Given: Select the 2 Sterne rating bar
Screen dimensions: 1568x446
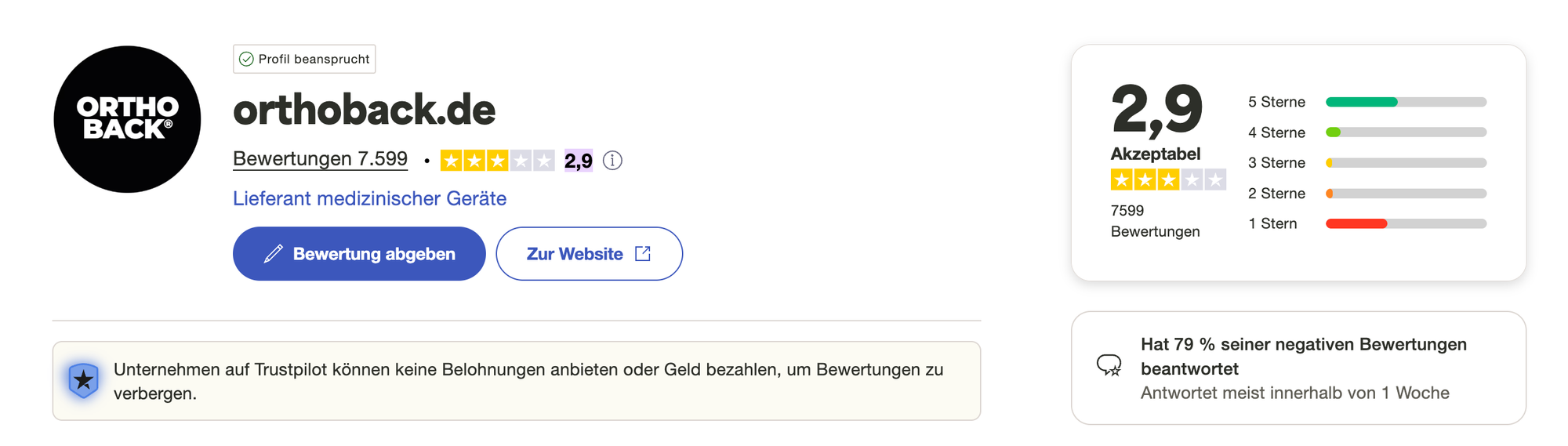Looking at the screenshot, I should [x=1406, y=194].
